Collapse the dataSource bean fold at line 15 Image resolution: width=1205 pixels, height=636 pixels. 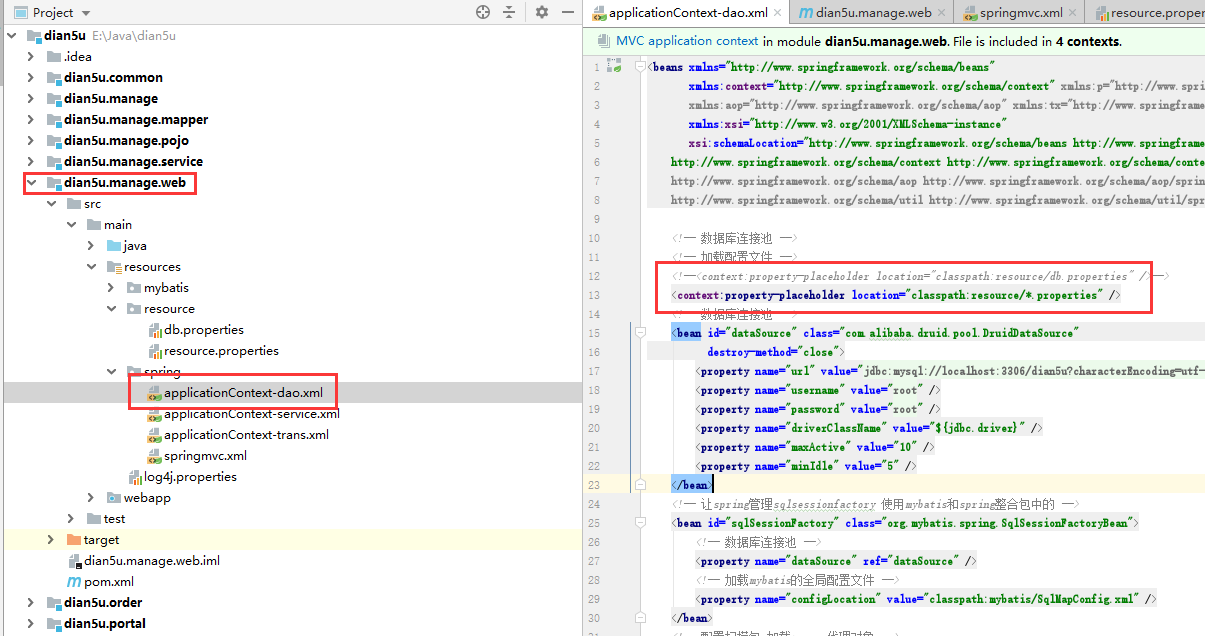point(639,332)
